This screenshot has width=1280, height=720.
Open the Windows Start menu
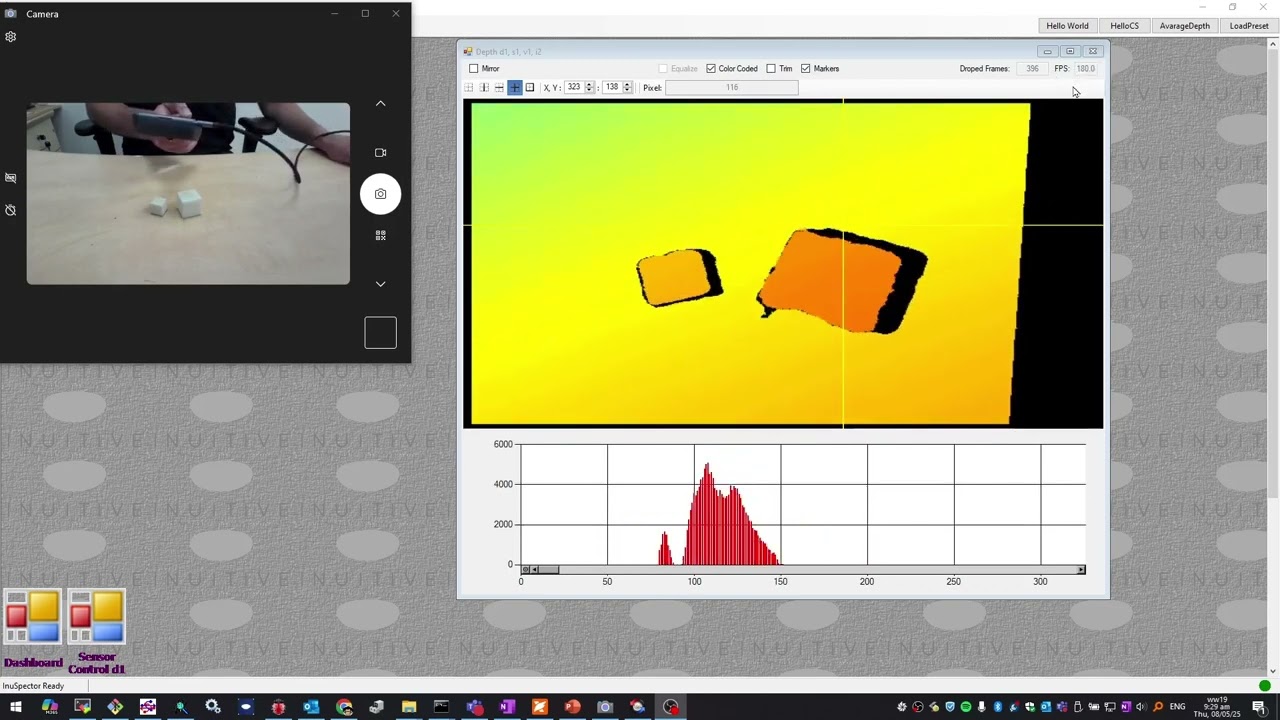tap(16, 707)
